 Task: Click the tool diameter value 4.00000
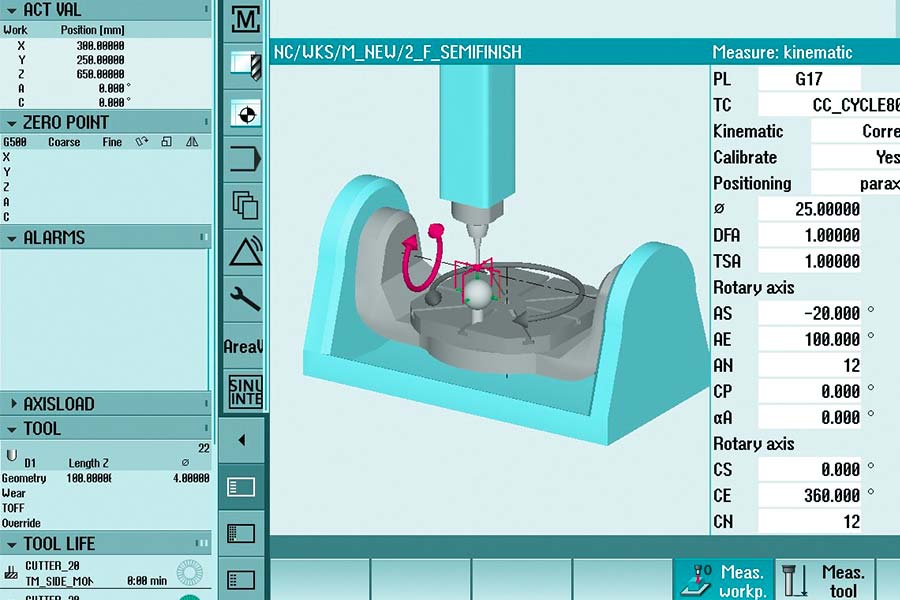tap(191, 478)
